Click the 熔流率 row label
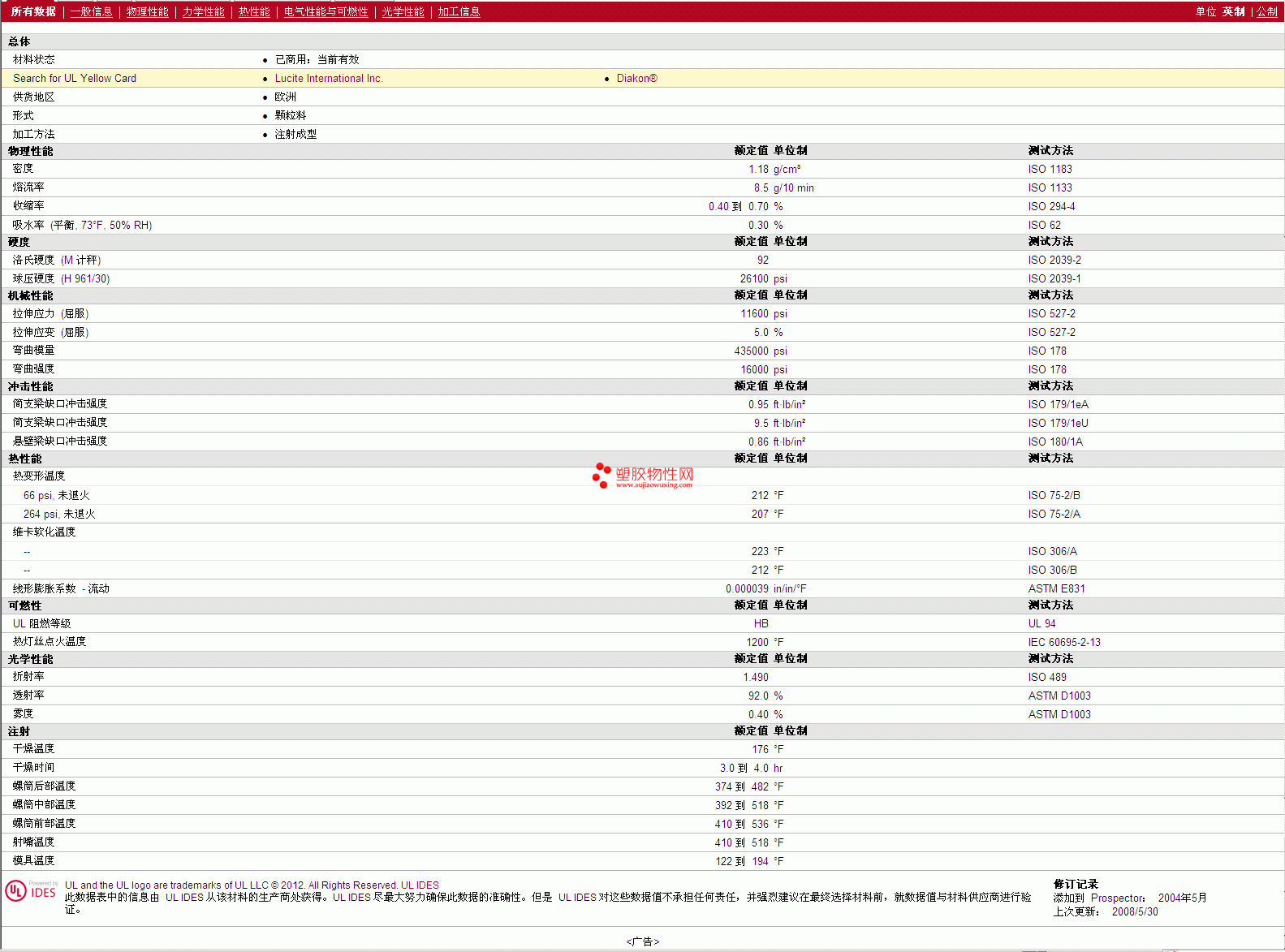This screenshot has width=1285, height=952. click(x=28, y=187)
